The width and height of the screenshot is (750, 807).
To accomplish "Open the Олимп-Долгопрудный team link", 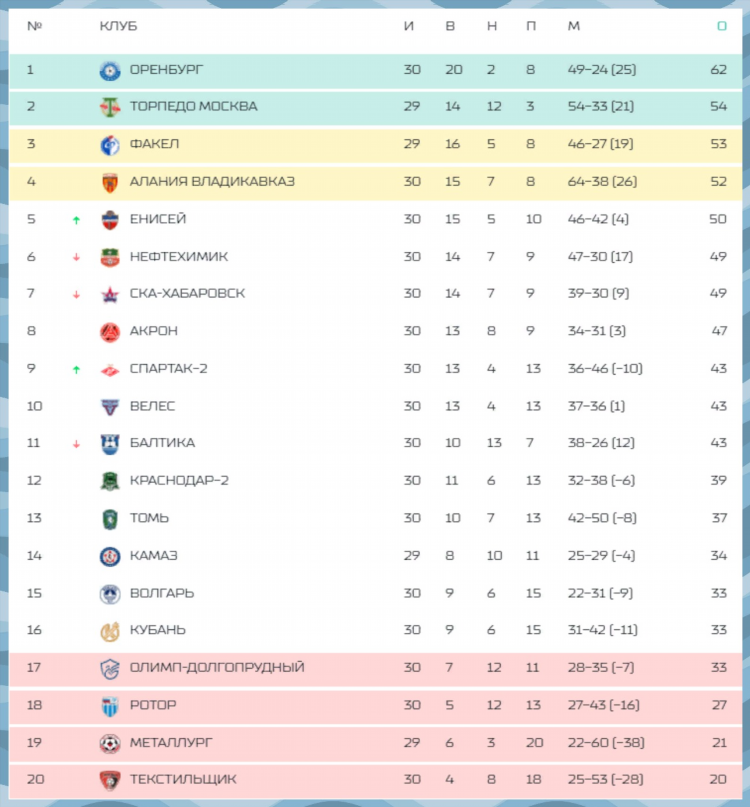I will (217, 668).
